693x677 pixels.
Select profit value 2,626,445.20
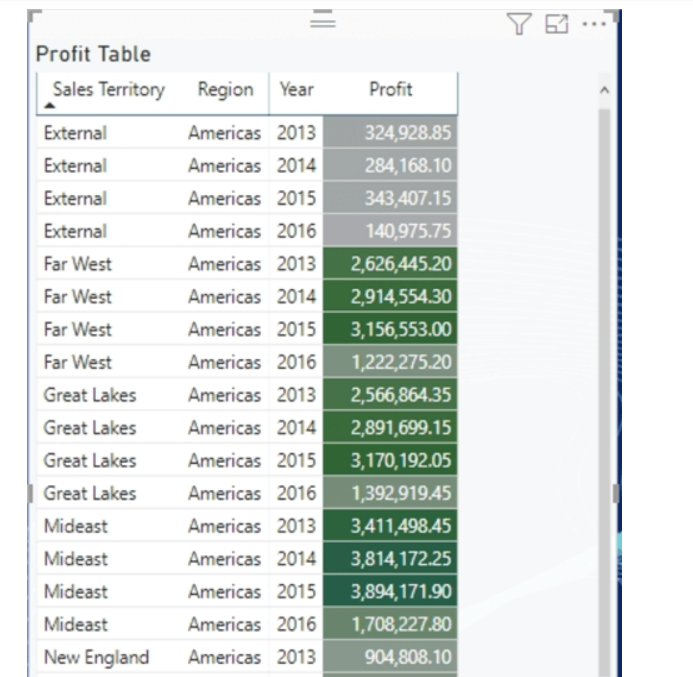tap(401, 264)
